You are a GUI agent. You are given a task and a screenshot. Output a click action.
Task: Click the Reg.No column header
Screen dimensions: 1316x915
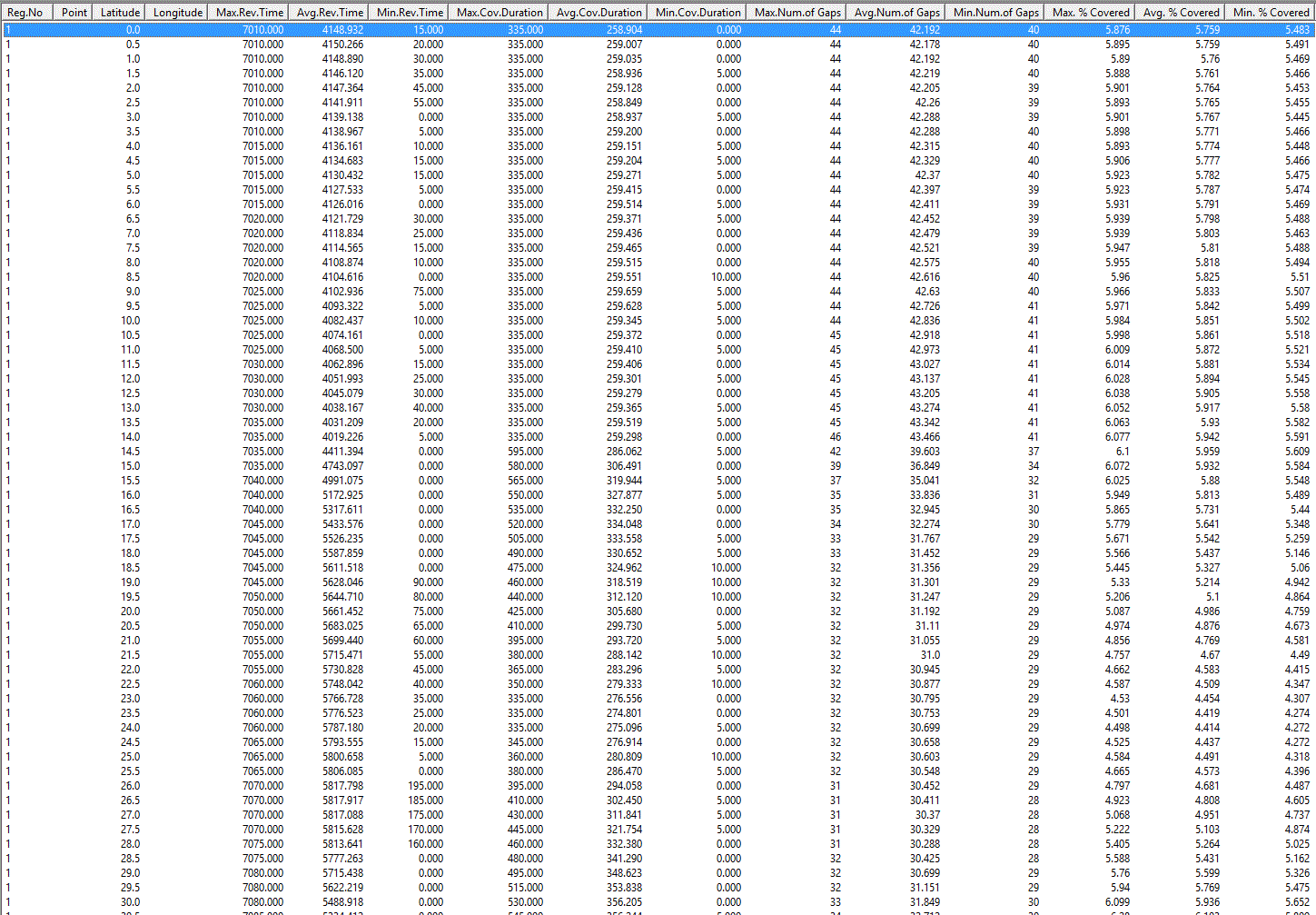pos(25,12)
